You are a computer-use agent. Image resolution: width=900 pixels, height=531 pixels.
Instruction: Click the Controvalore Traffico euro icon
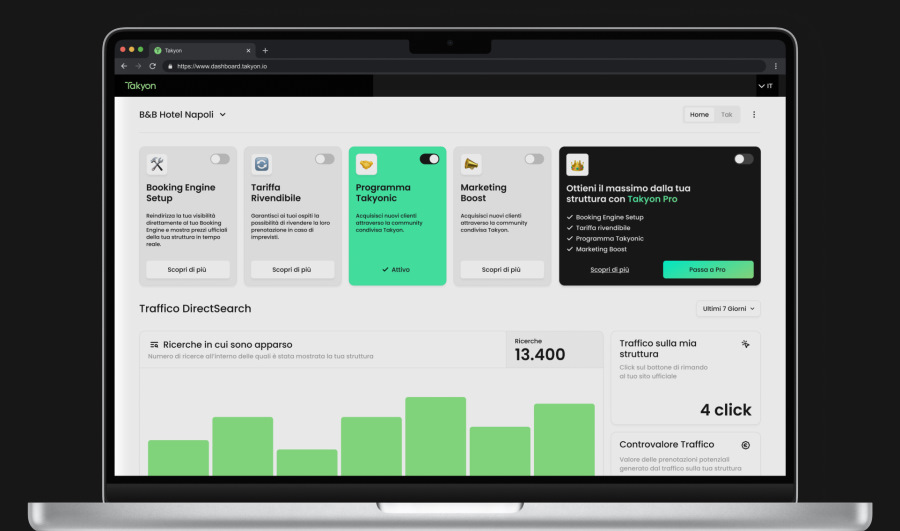(745, 445)
